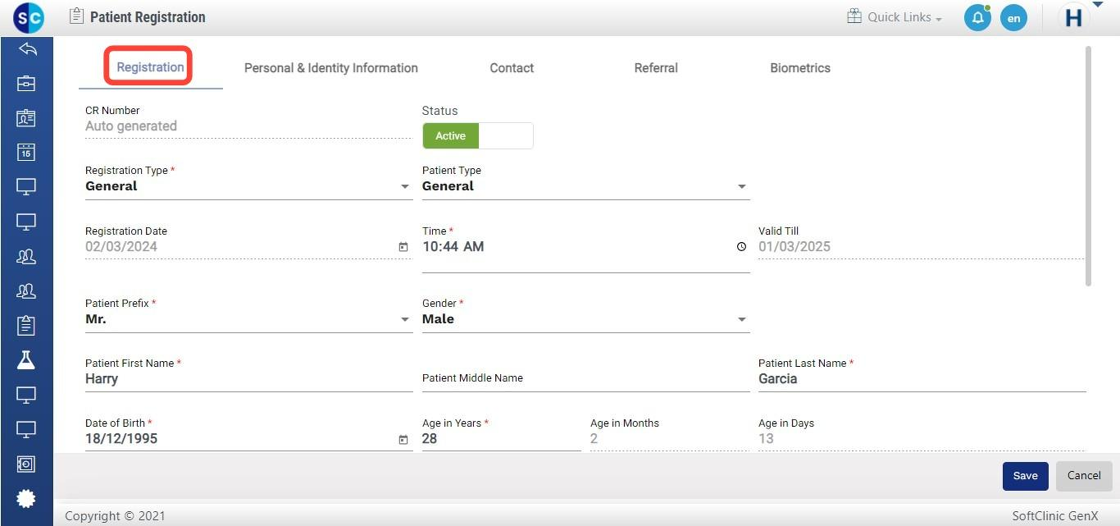Expand the arrow next to the H avatar
Viewport: 1120px width, 526px height.
(x=1097, y=5)
